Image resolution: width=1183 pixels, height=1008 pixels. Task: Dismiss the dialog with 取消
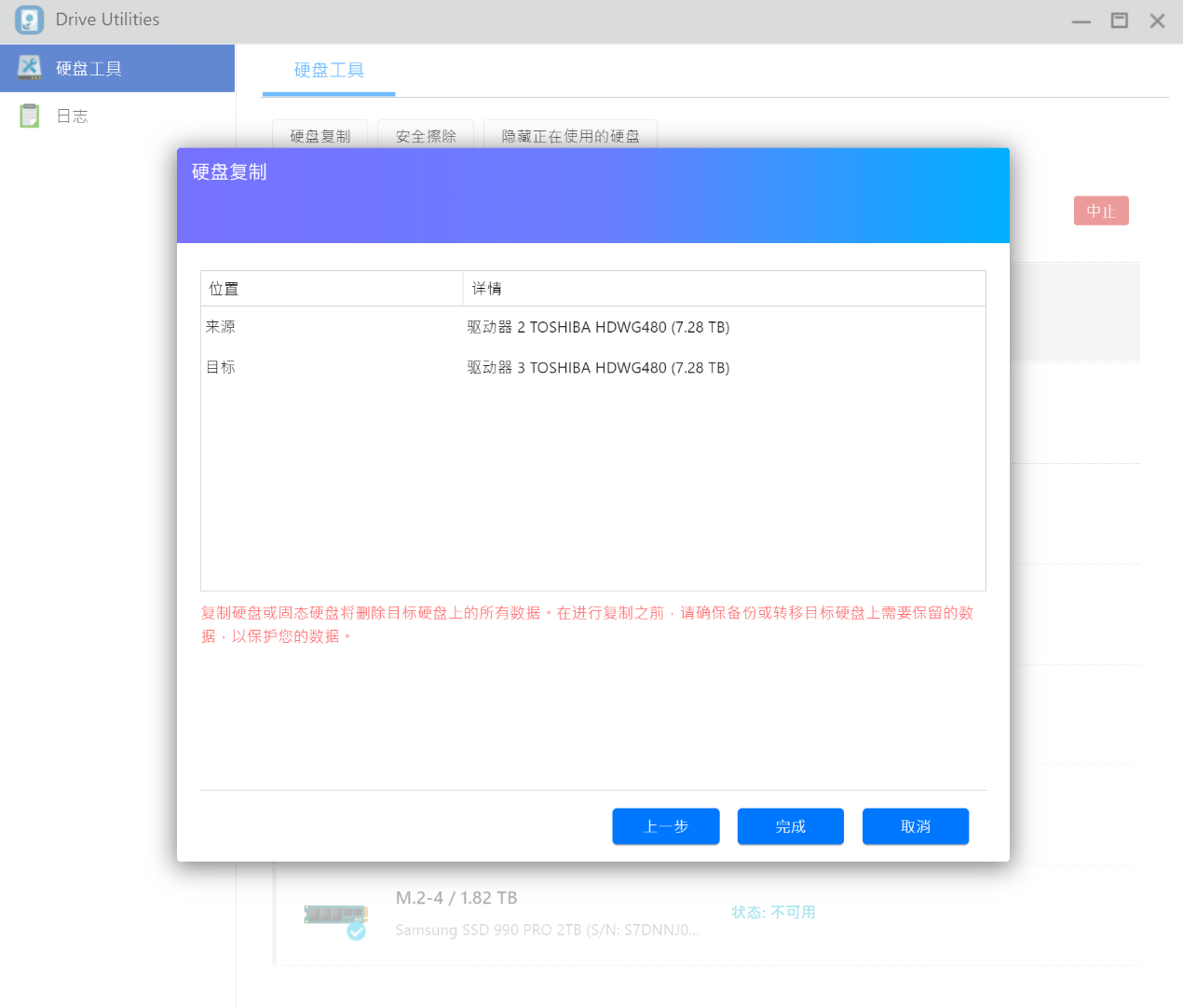pos(915,826)
